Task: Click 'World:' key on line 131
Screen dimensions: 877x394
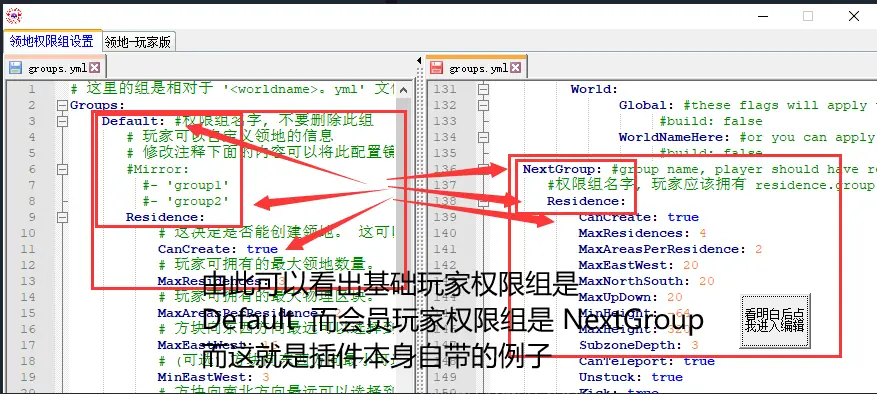Action: [x=594, y=89]
